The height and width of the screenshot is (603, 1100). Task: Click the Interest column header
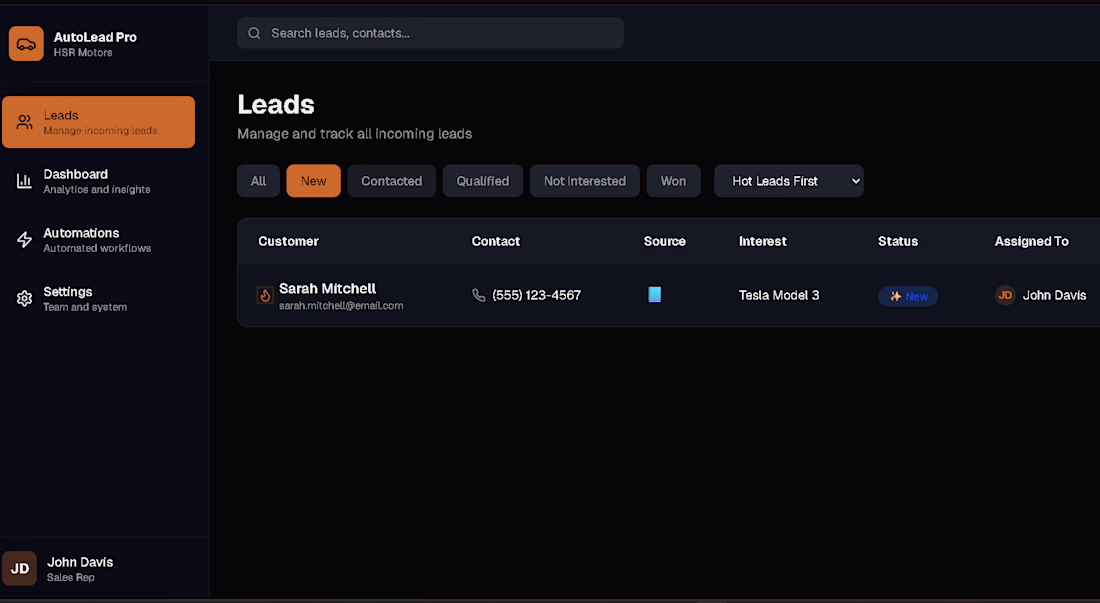pyautogui.click(x=763, y=241)
